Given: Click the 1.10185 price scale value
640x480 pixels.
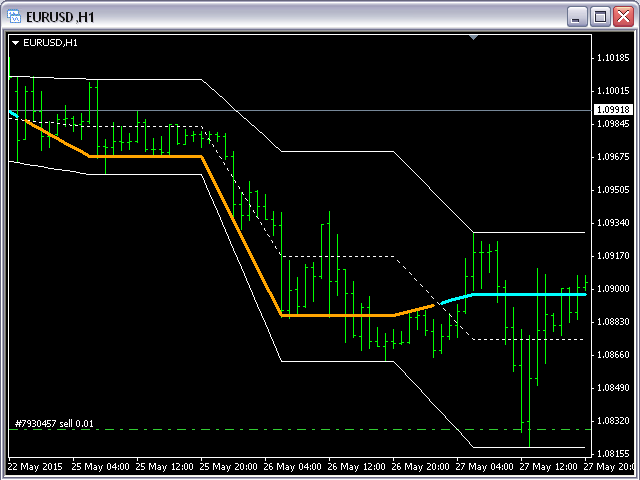Looking at the screenshot, I should [613, 58].
